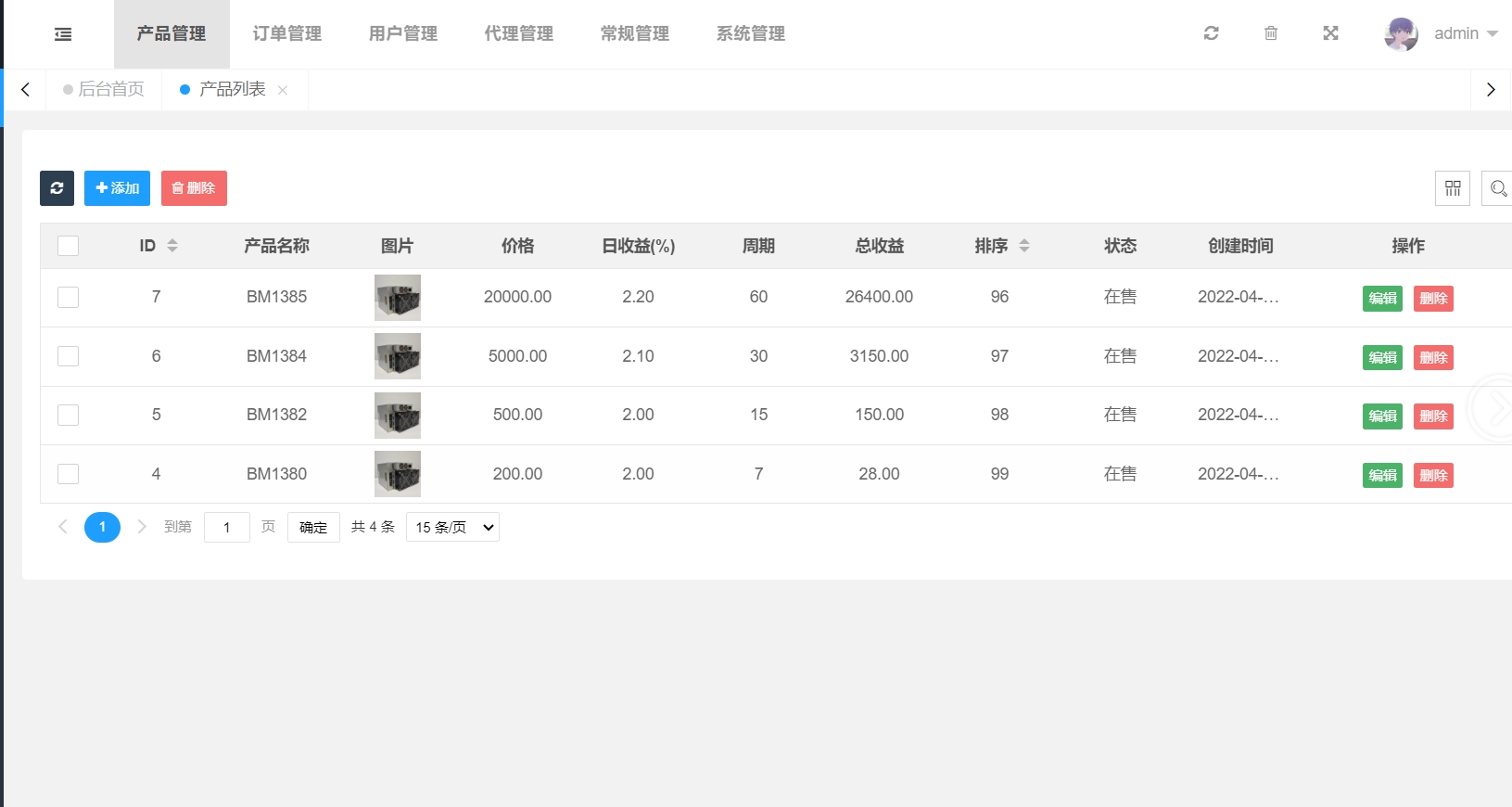The width and height of the screenshot is (1512, 807).
Task: Close the 产品列表 tab with X
Action: 283,90
